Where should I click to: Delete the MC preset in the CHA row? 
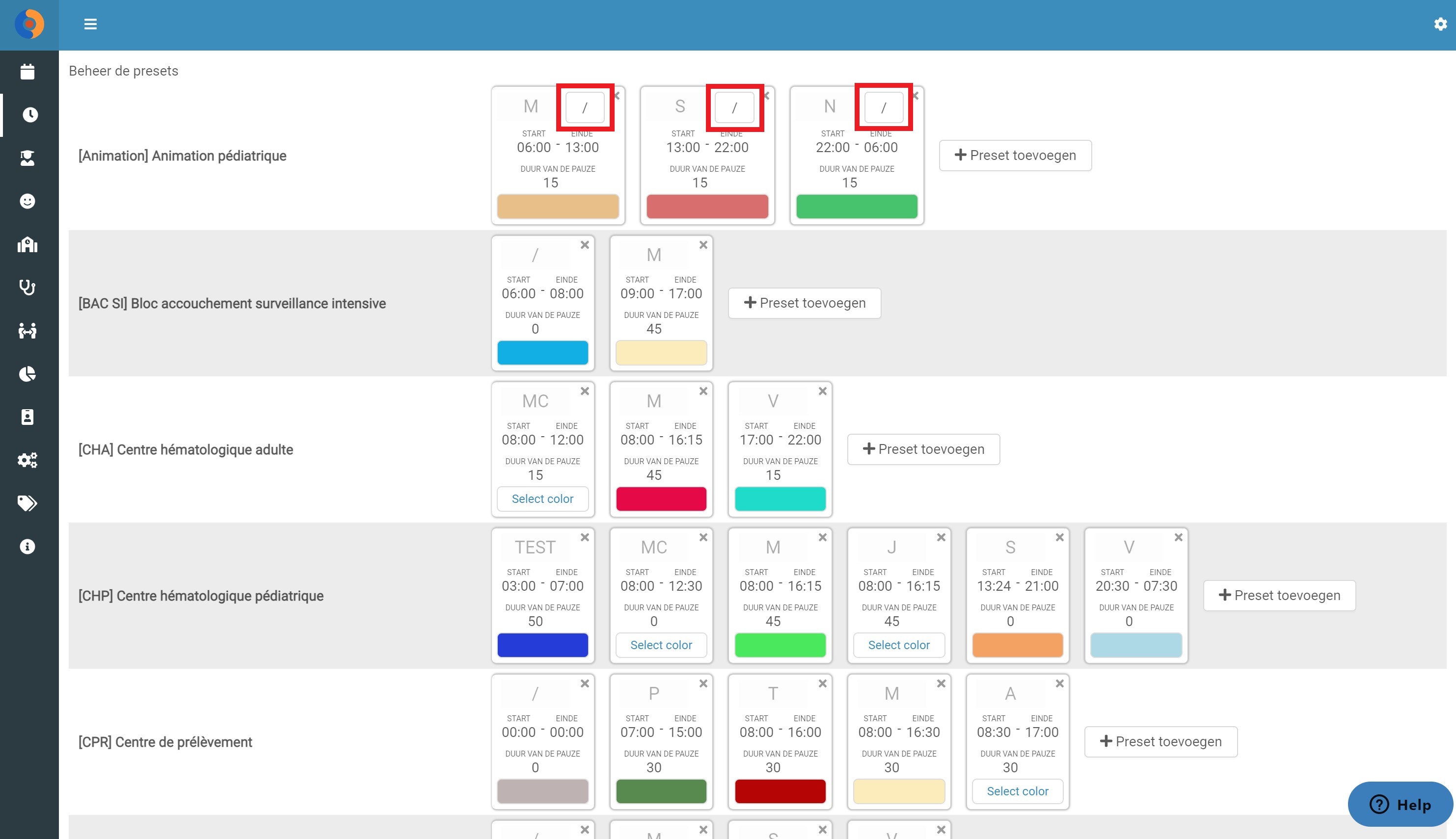[x=585, y=391]
